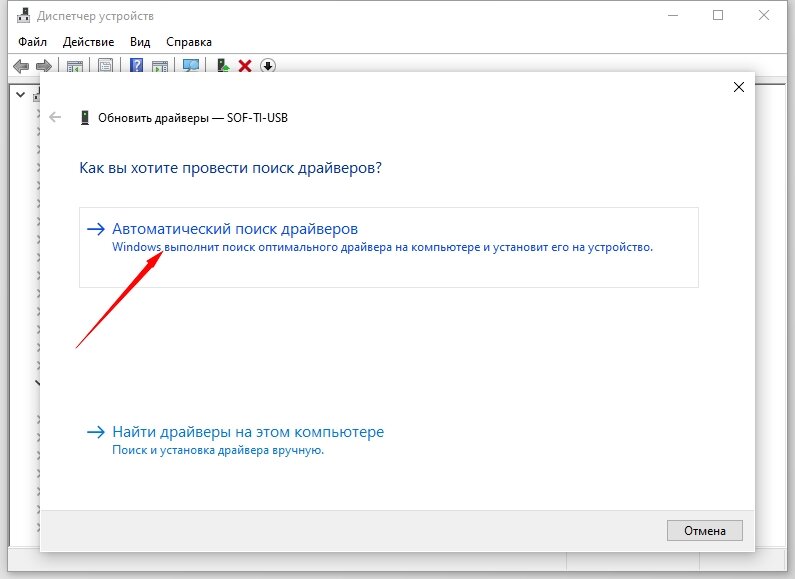Image resolution: width=795 pixels, height=579 pixels.
Task: Open the Вид menu
Action: 140,42
